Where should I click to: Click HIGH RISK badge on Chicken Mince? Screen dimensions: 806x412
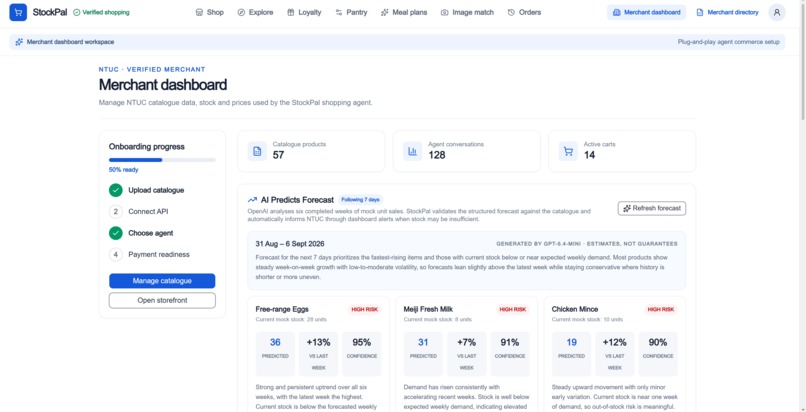tap(661, 310)
